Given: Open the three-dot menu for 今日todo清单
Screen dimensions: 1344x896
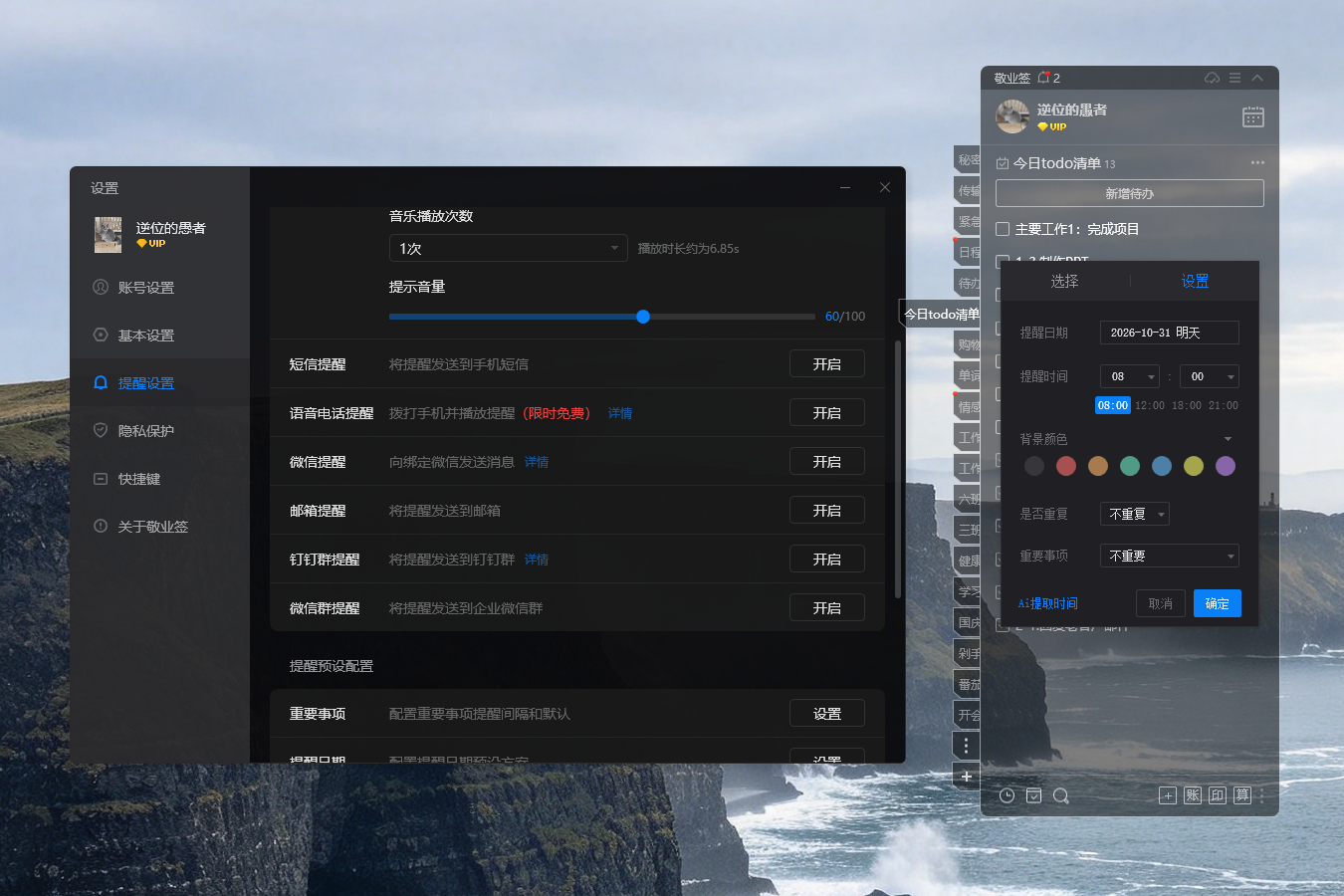Looking at the screenshot, I should pyautogui.click(x=1257, y=162).
